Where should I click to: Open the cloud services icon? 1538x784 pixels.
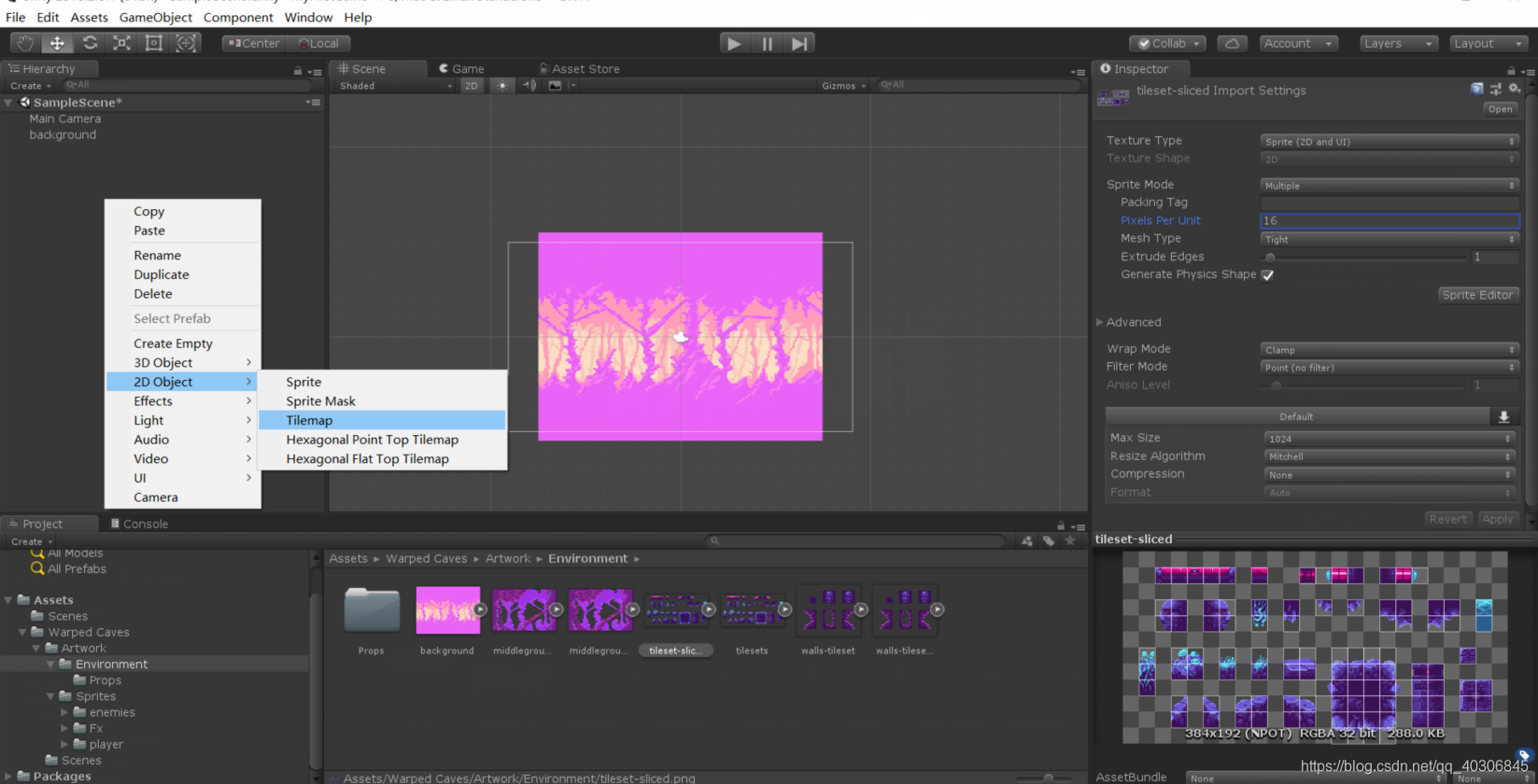[x=1233, y=44]
